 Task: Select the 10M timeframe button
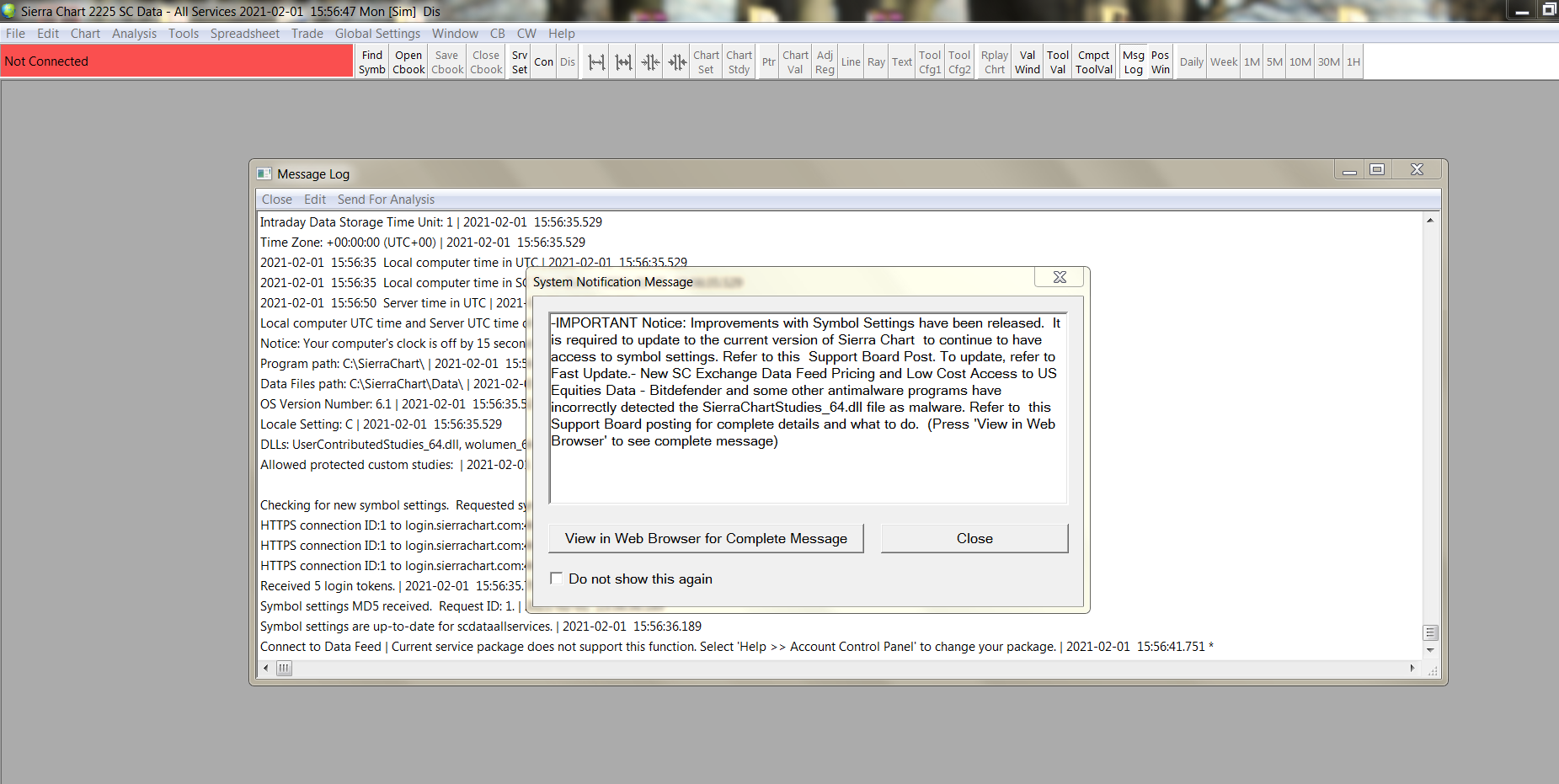(1300, 62)
